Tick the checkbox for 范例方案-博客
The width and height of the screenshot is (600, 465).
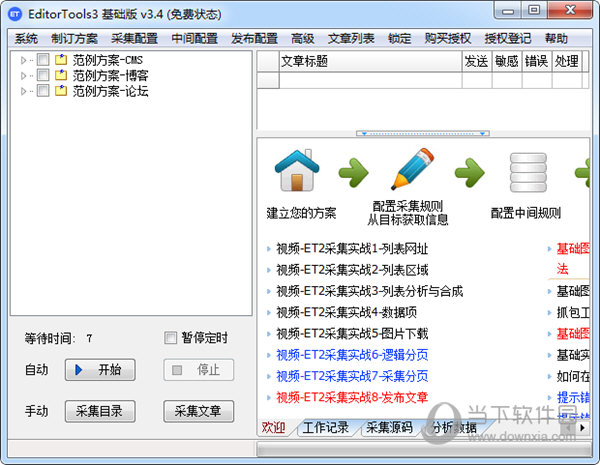pyautogui.click(x=43, y=75)
